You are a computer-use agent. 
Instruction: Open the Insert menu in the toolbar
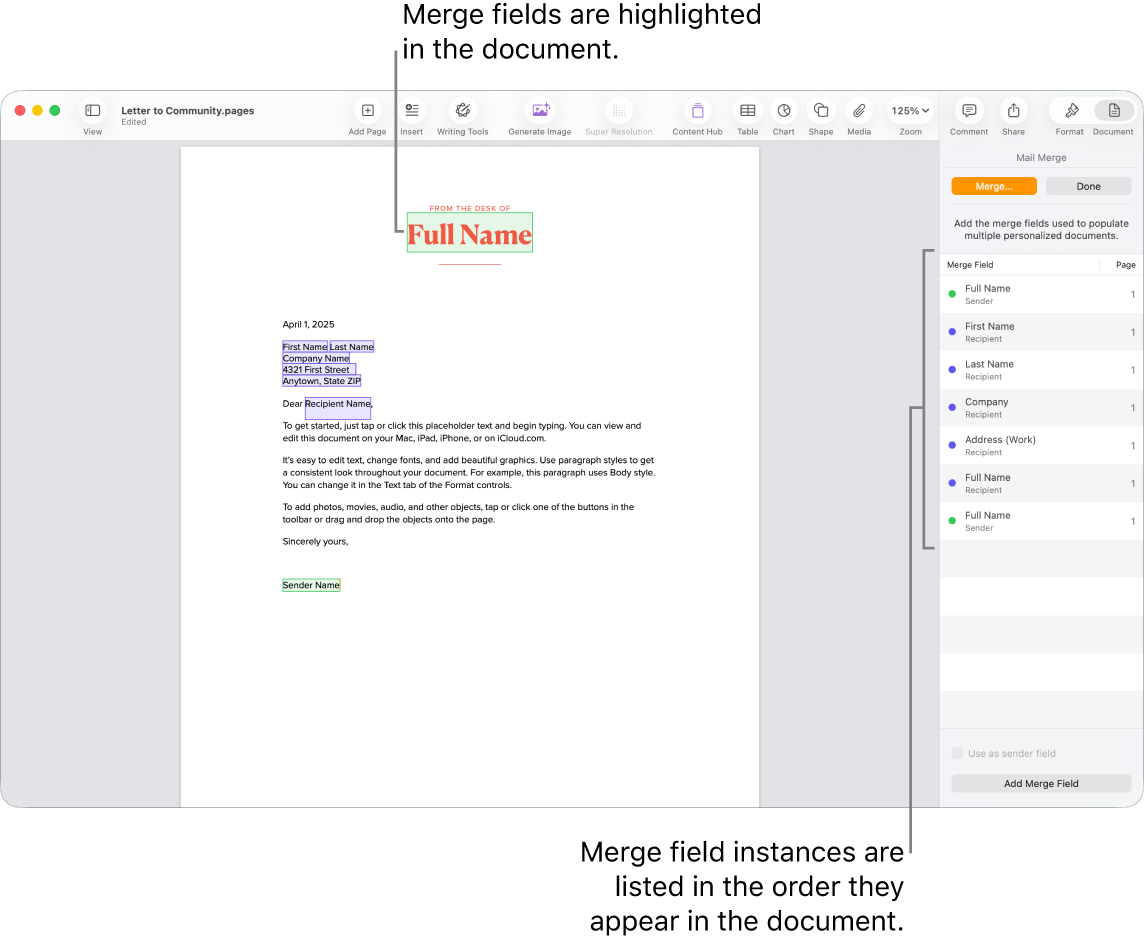411,110
